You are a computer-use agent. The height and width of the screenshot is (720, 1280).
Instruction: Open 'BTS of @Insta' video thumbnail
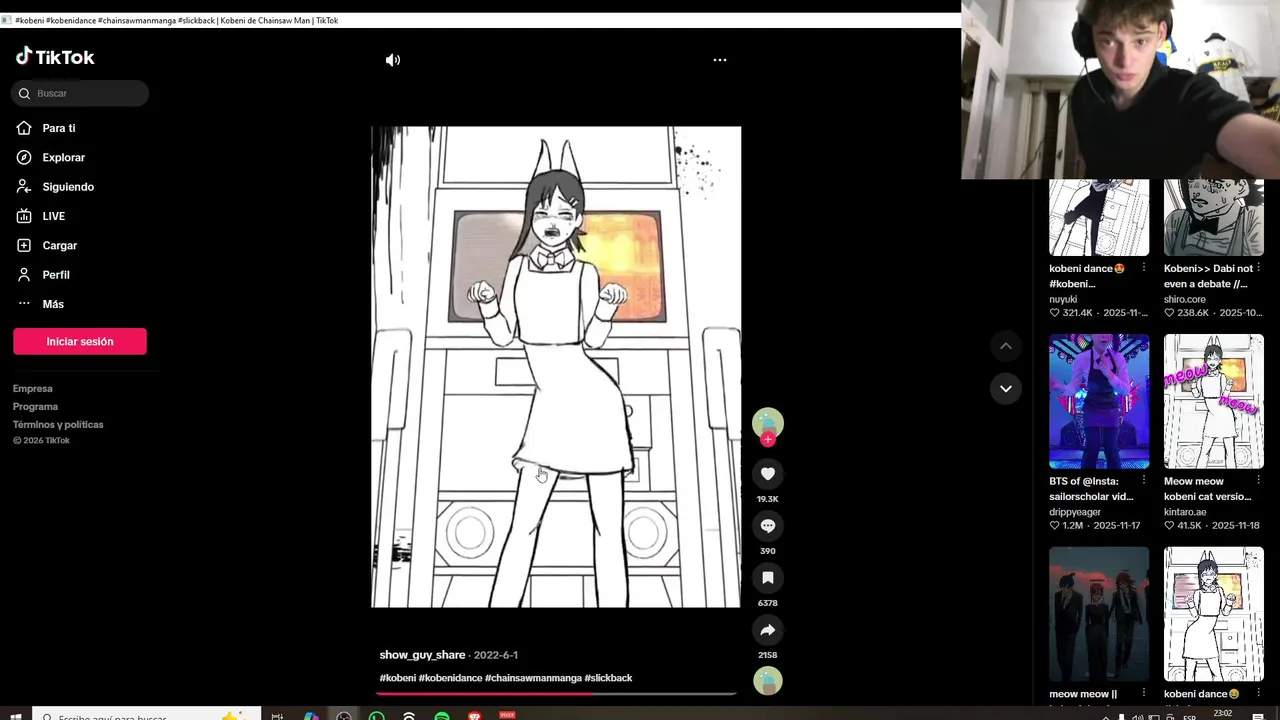point(1099,401)
